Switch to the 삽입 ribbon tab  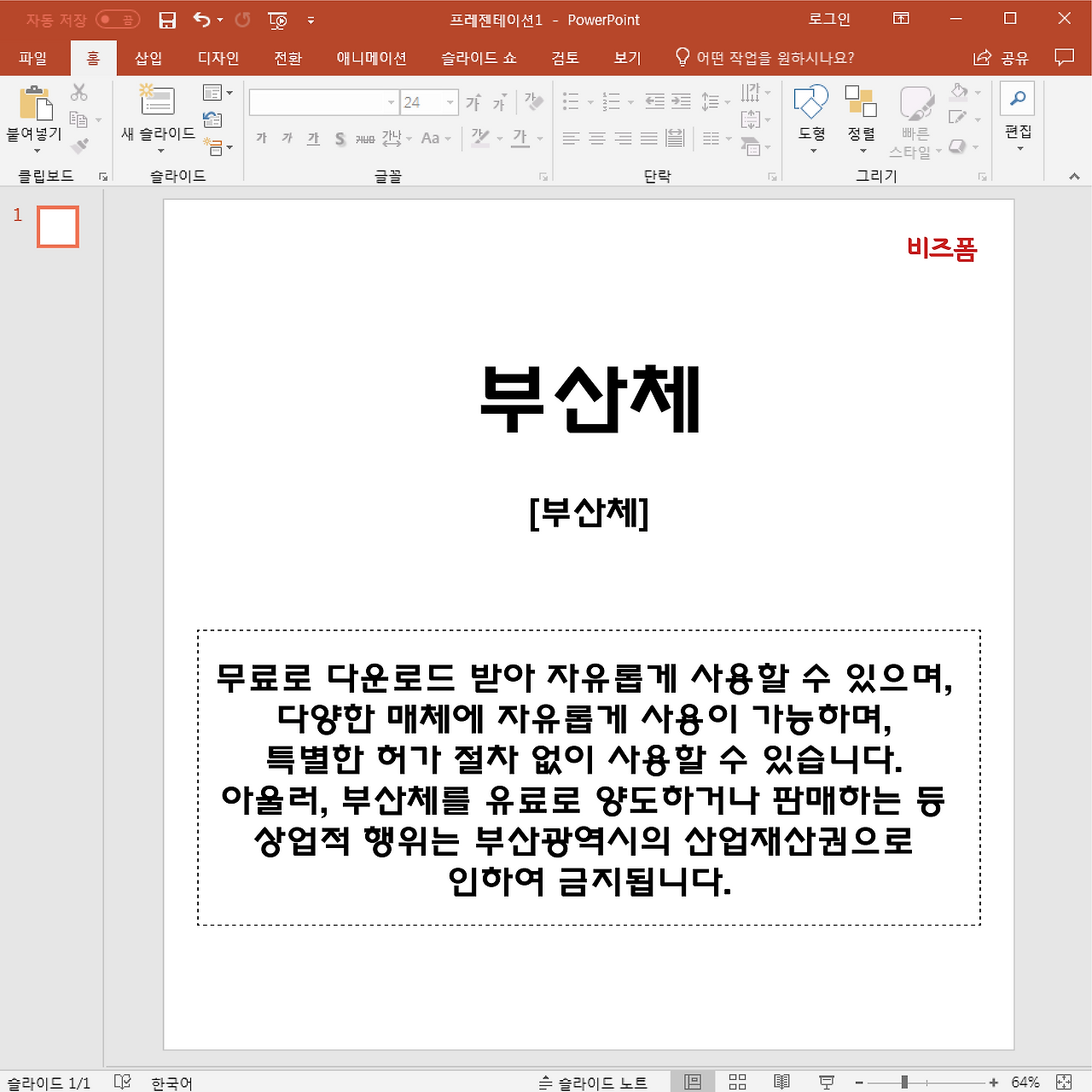click(x=148, y=57)
